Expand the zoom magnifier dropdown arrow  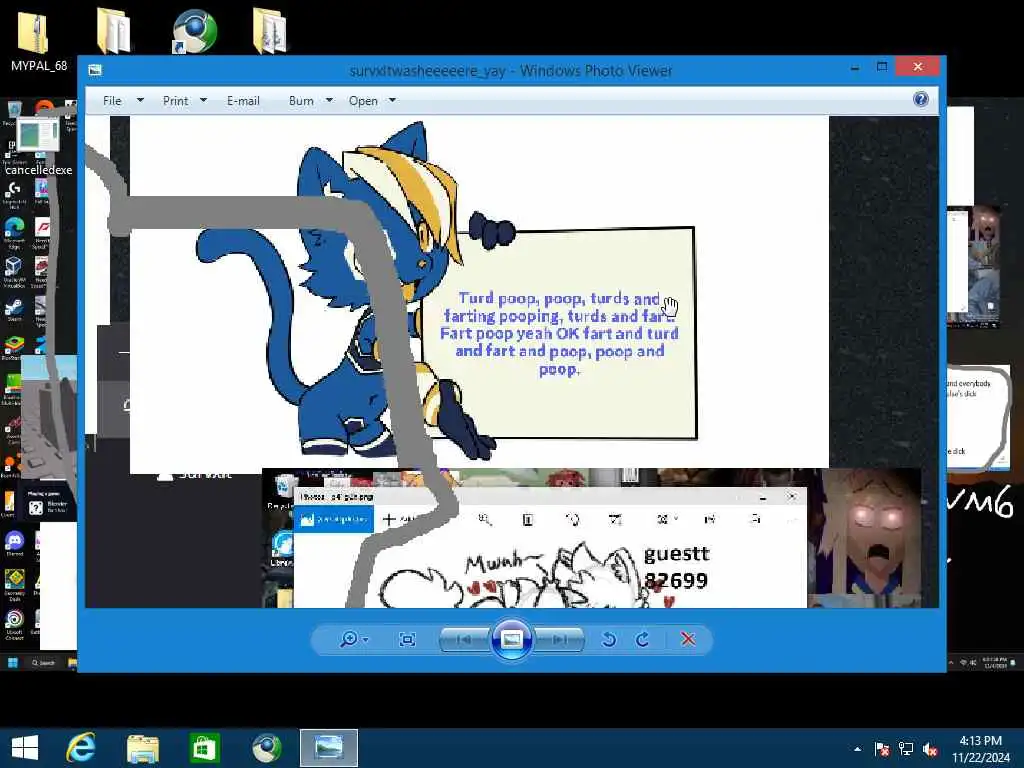click(365, 639)
